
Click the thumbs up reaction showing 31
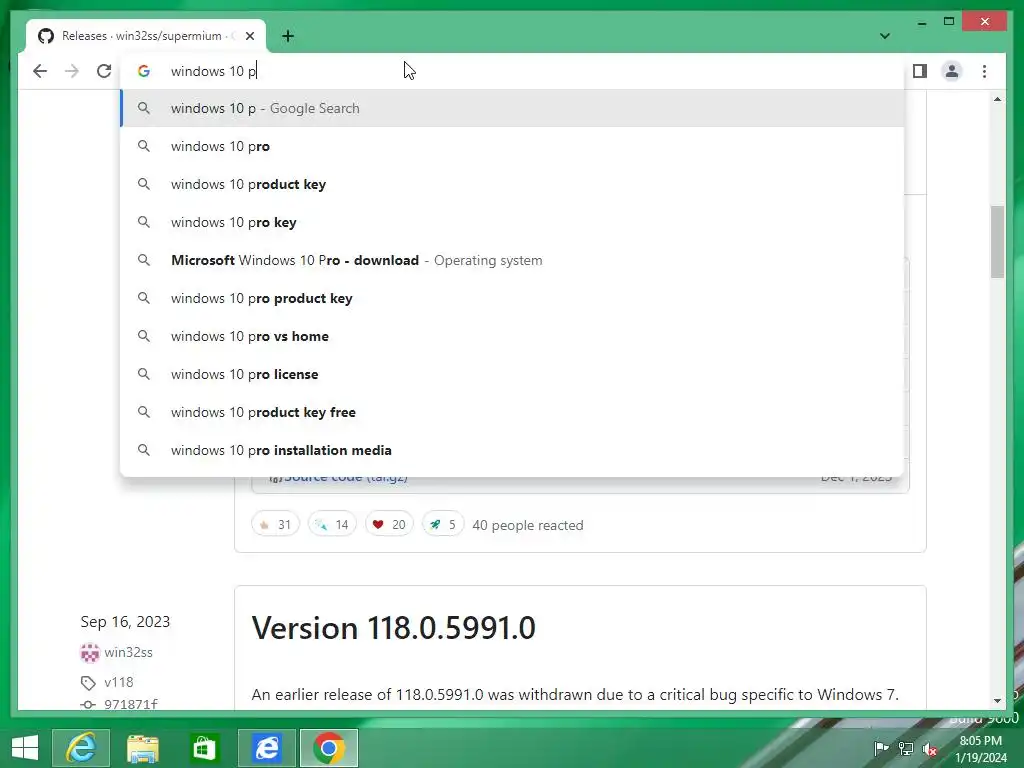pyautogui.click(x=275, y=524)
